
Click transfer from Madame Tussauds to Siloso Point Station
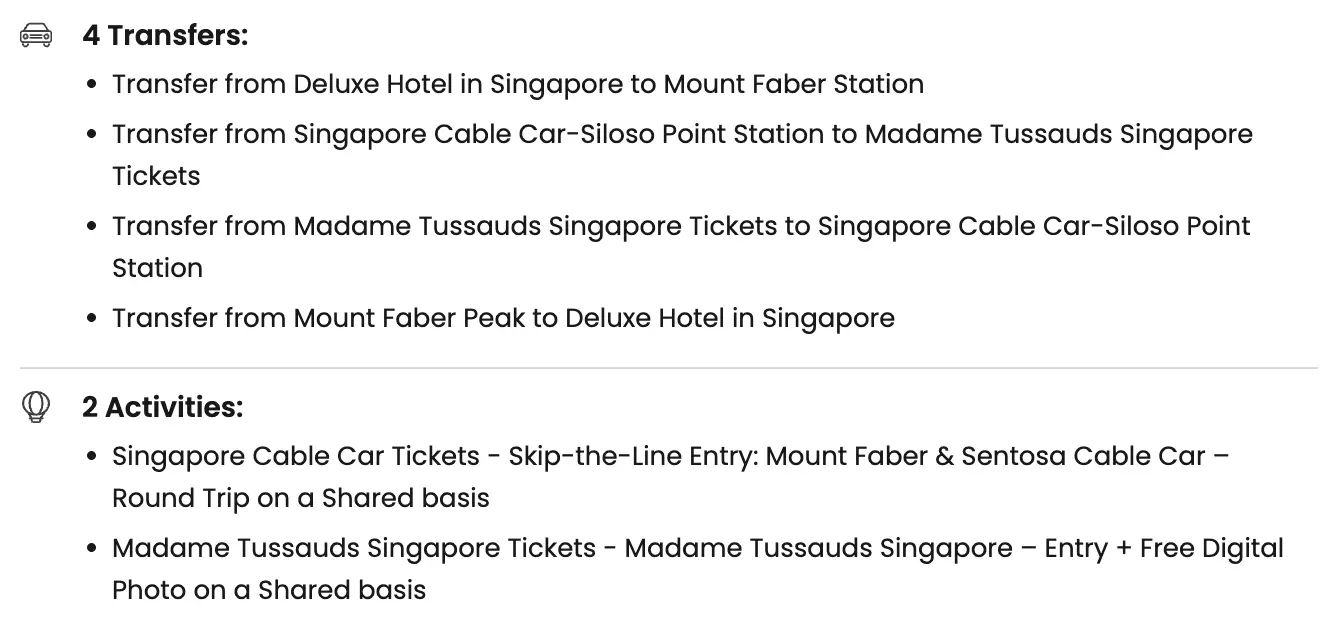[680, 227]
